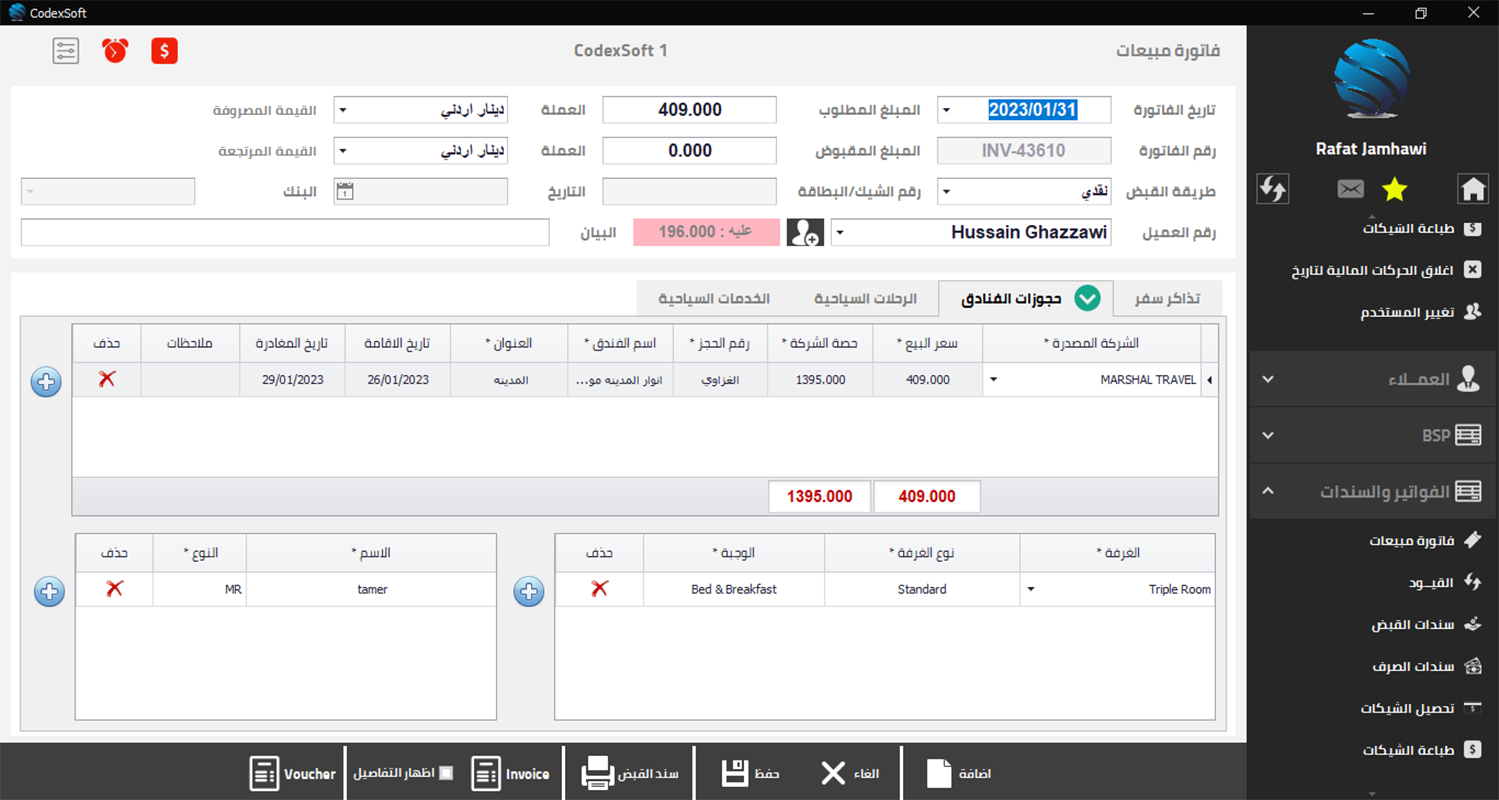Open اغلاق الحركات المالية لتاريخ in sidebar
Viewport: 1499px width, 800px height.
(1386, 270)
